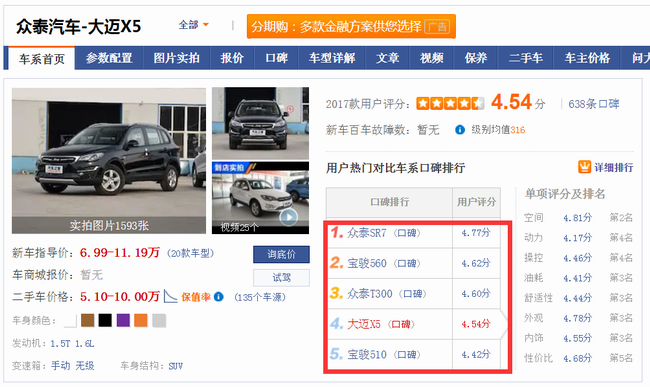Open the main car photo 实拍图片1593张
Viewport: 650px width, 387px height.
pos(109,161)
